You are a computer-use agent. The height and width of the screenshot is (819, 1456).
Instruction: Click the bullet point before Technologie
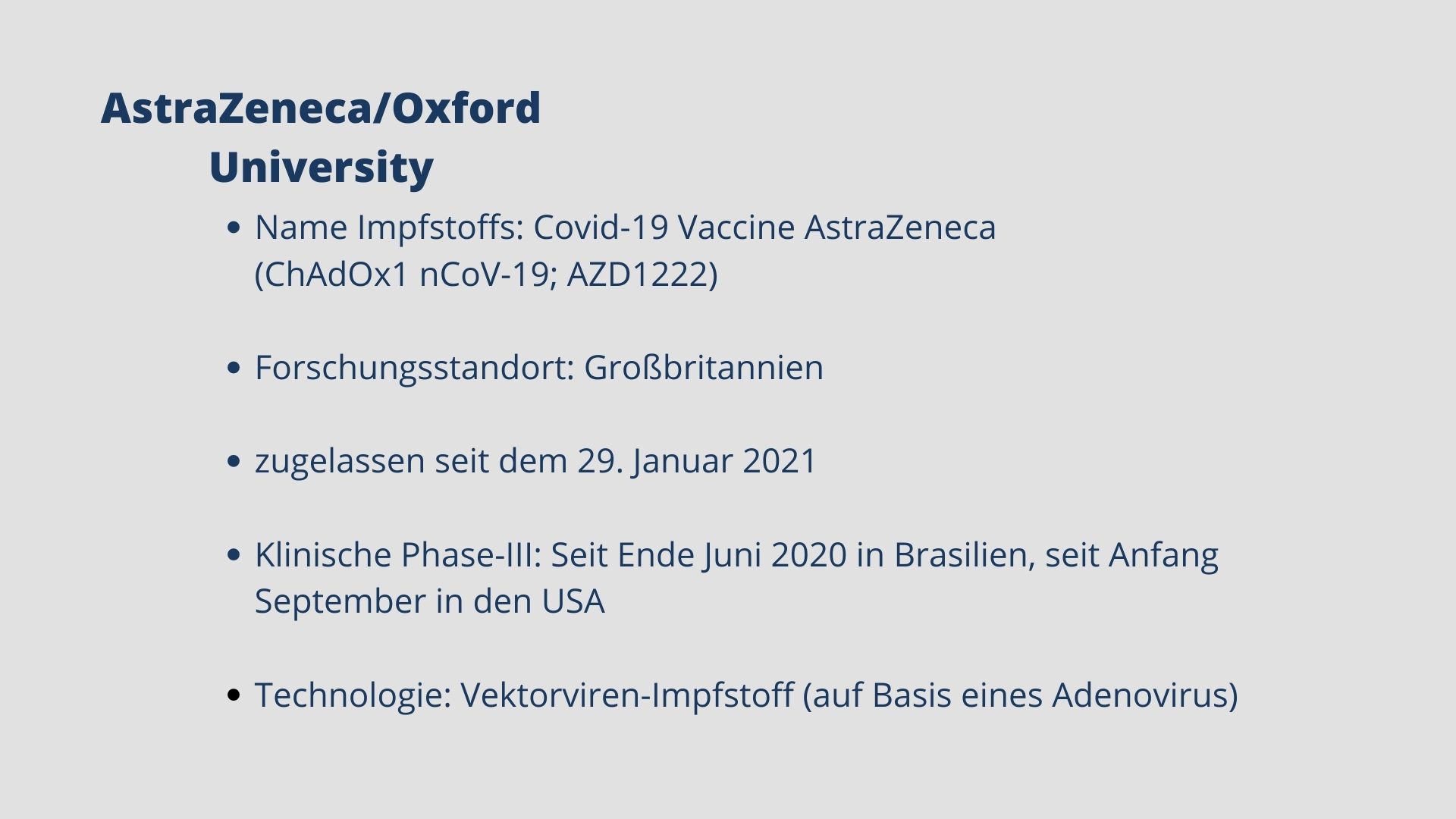234,695
